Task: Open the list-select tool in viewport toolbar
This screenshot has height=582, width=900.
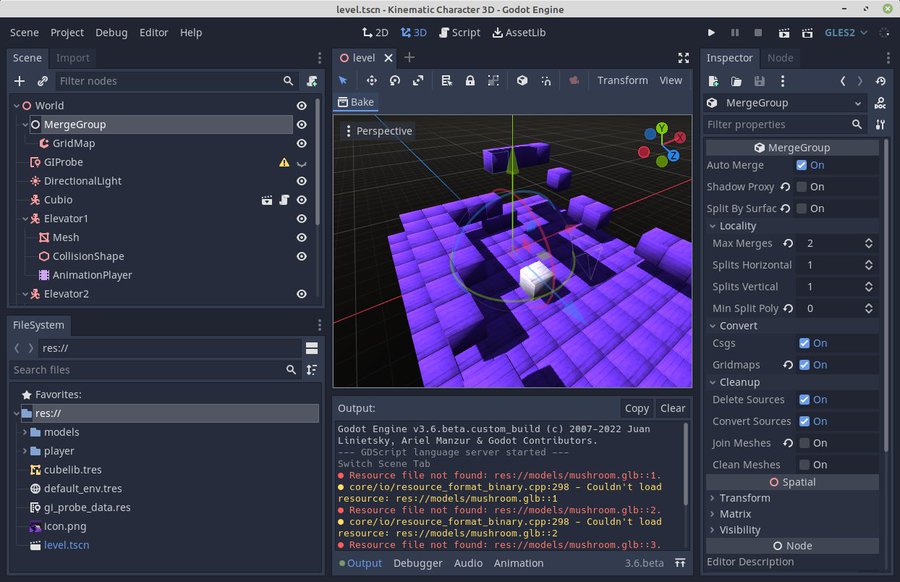Action: click(x=447, y=80)
